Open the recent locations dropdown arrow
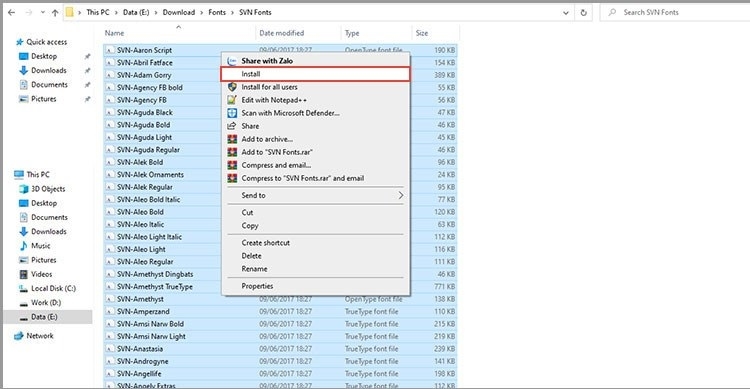Viewport: 750px width, 389px height. (43, 12)
